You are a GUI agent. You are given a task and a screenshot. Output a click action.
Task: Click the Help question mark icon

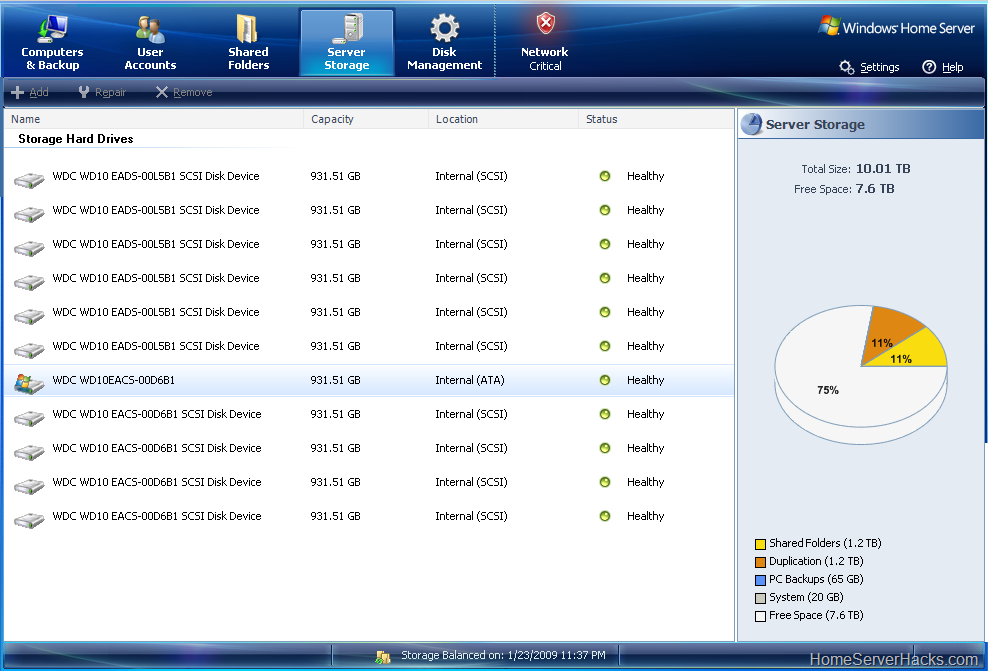pos(929,67)
